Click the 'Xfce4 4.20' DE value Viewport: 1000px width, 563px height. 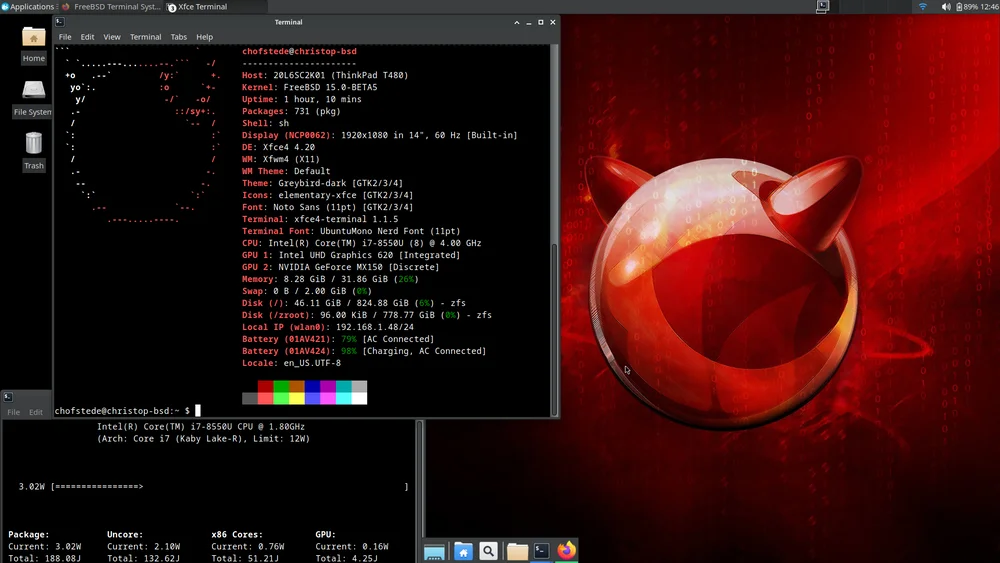(289, 147)
